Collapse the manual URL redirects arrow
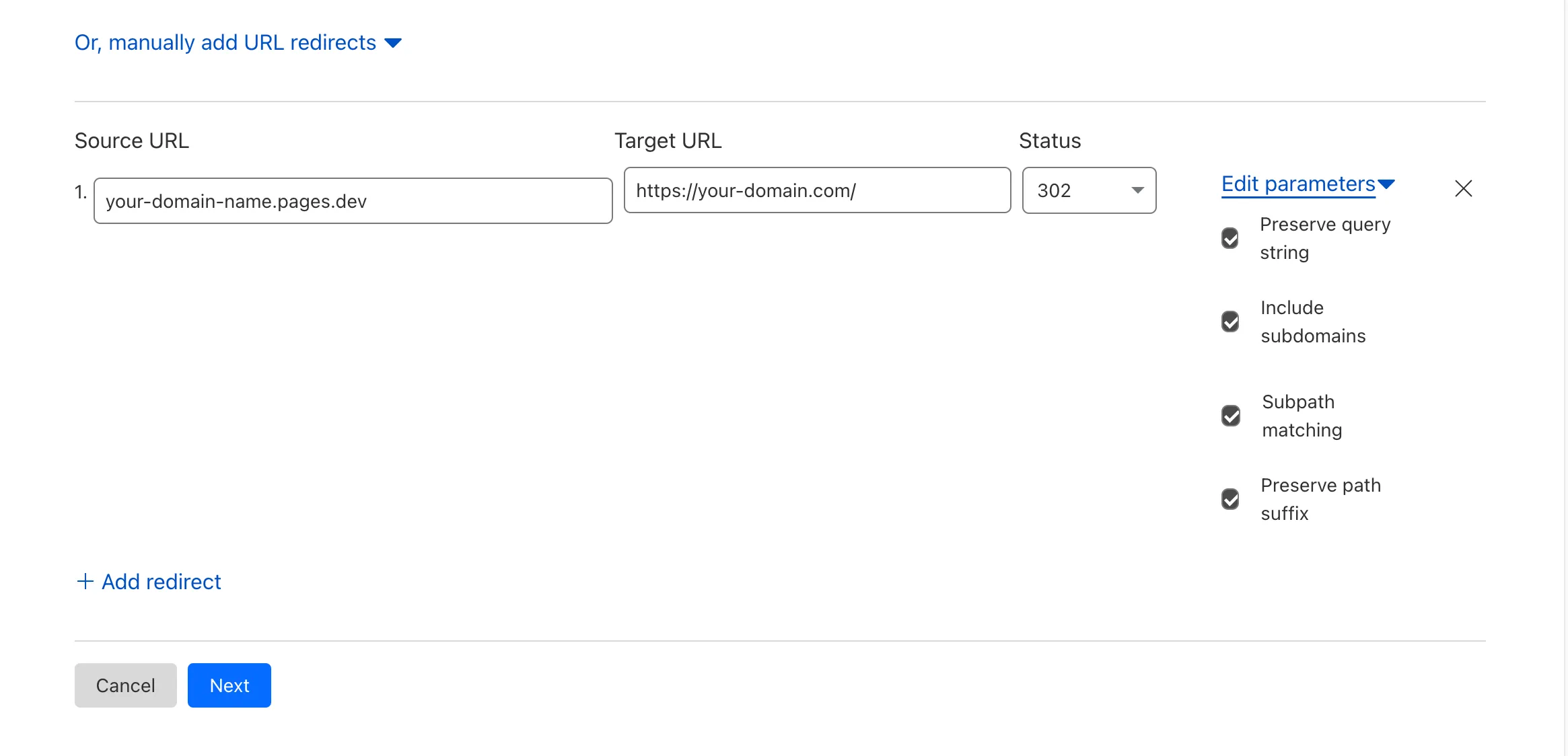Screen dimensions: 1568x756 click(x=393, y=43)
